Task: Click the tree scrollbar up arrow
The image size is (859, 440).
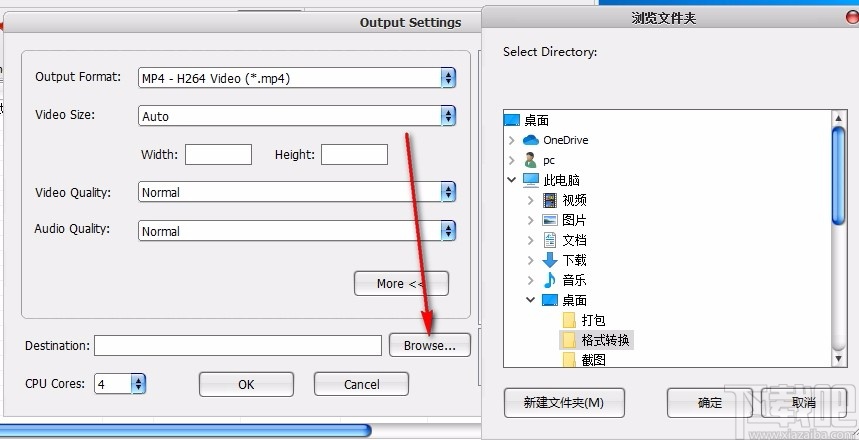Action: pyautogui.click(x=838, y=118)
